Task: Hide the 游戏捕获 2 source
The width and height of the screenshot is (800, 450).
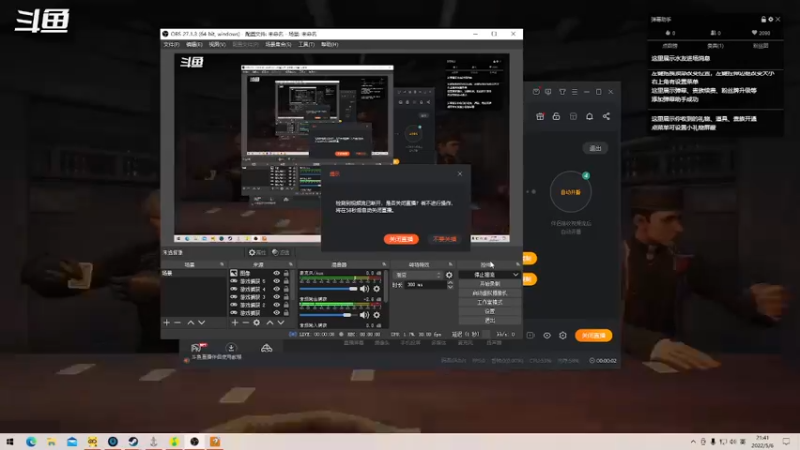Action: 277,305
